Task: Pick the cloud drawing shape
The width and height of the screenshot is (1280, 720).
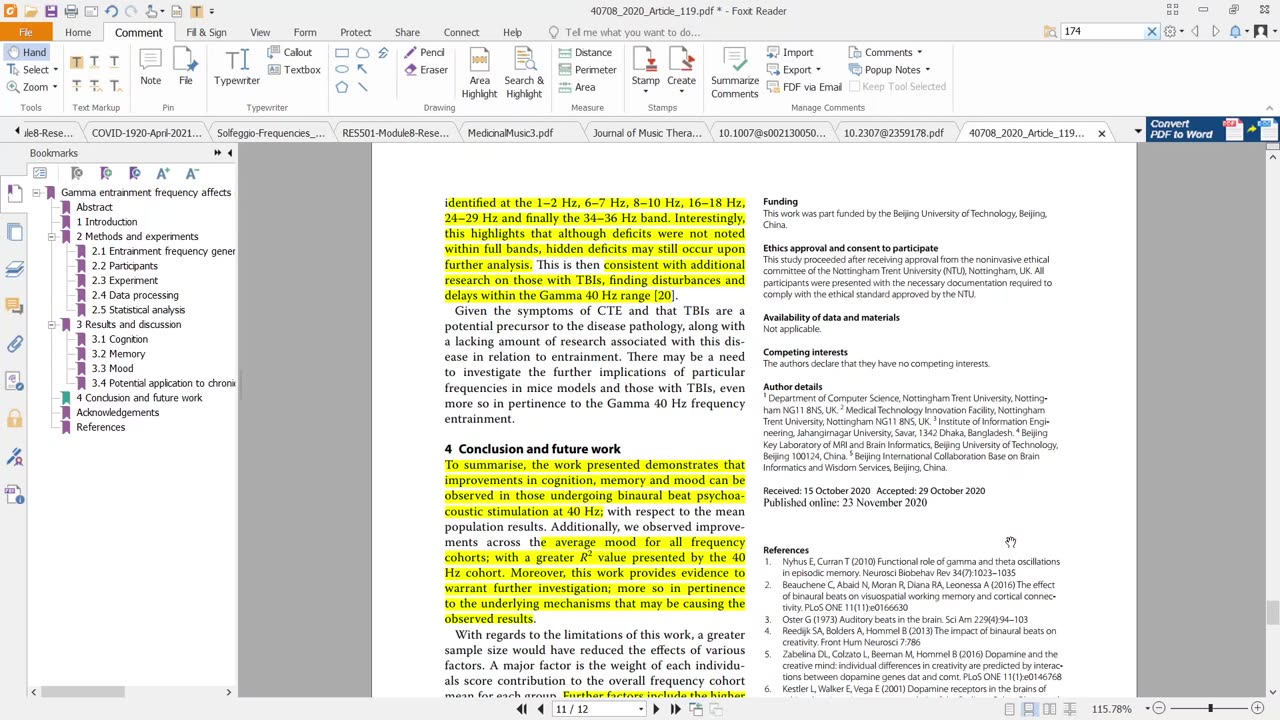Action: click(362, 52)
